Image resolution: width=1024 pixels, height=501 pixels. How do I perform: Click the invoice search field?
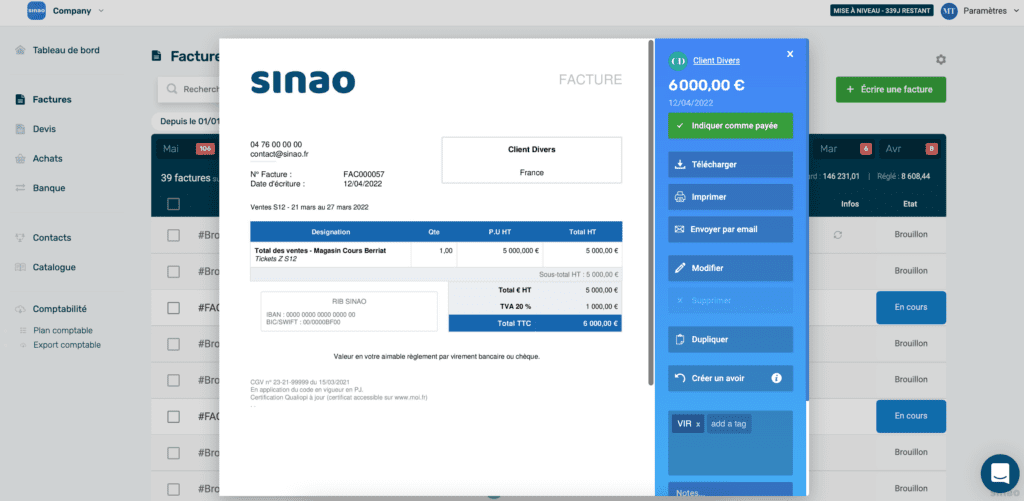(189, 89)
